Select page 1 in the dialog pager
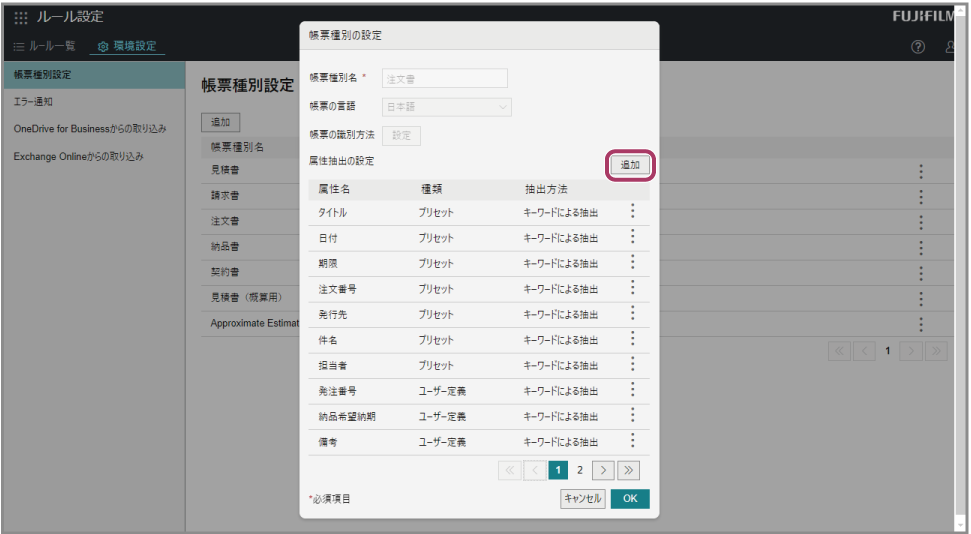Screen dimensions: 971x534 point(558,470)
